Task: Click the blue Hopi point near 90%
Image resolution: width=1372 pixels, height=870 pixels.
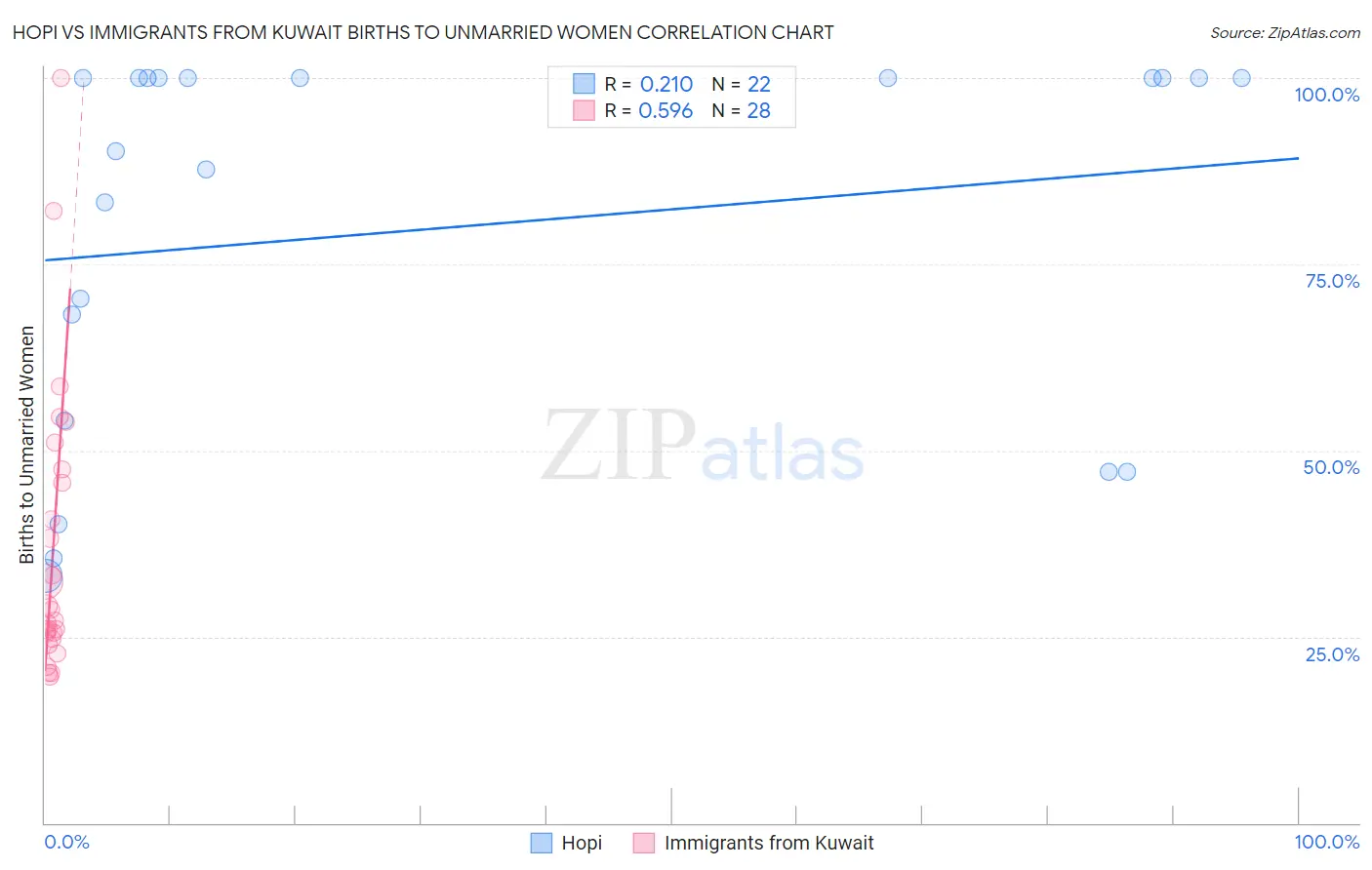Action: click(116, 151)
